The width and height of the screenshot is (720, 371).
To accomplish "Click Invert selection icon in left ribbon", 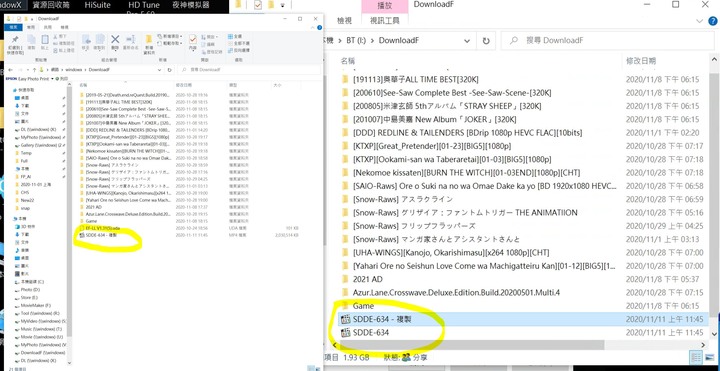I will 230,50.
